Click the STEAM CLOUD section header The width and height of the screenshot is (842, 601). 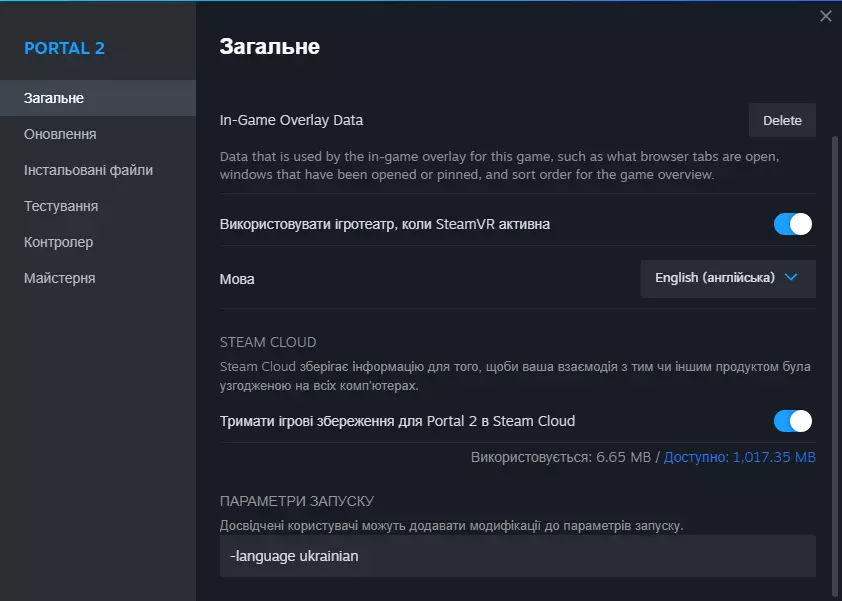point(268,342)
